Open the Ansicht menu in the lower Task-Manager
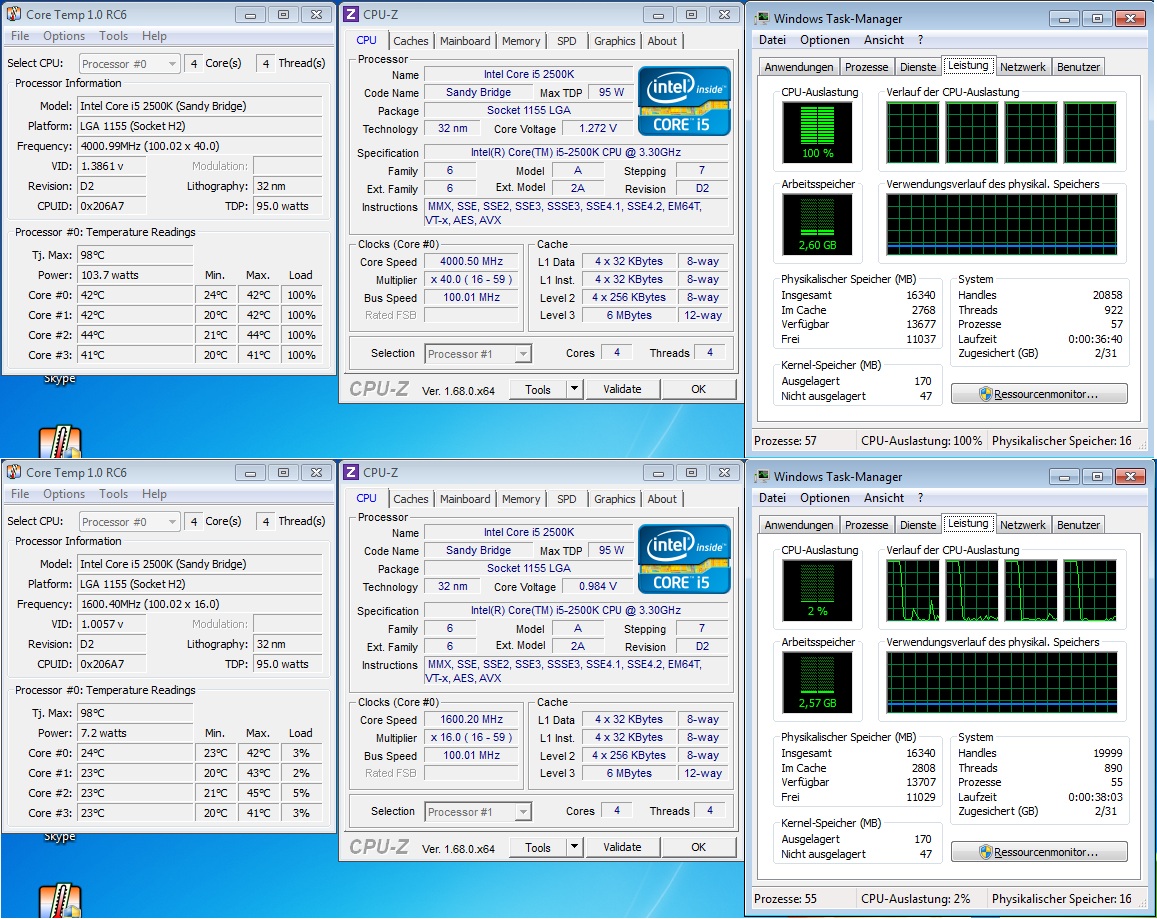This screenshot has width=1157, height=919. point(883,498)
